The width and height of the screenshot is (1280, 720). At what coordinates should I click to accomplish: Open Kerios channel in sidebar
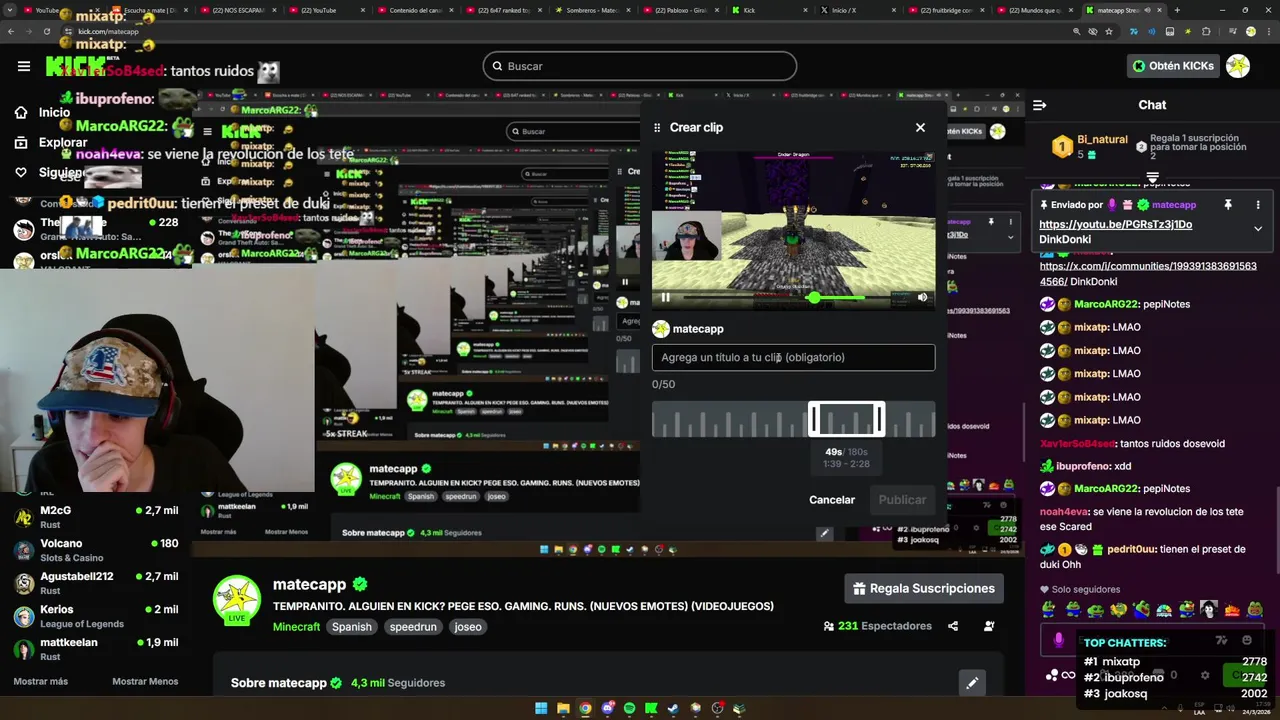tap(96, 616)
